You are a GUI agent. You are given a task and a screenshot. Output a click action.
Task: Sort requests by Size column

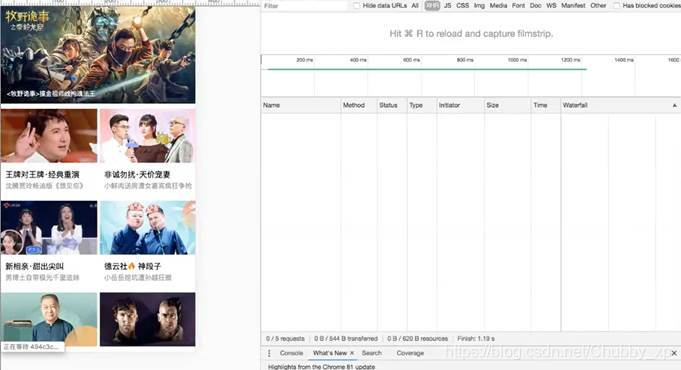tap(508, 105)
